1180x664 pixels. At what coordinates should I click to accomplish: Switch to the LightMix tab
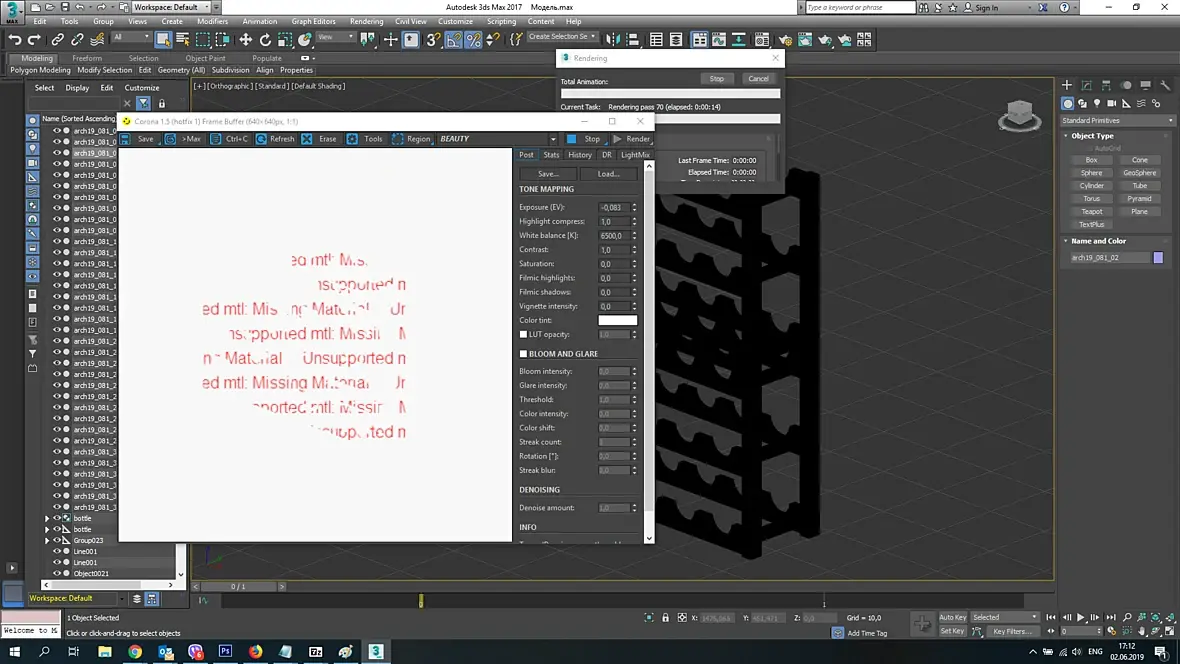pyautogui.click(x=634, y=155)
